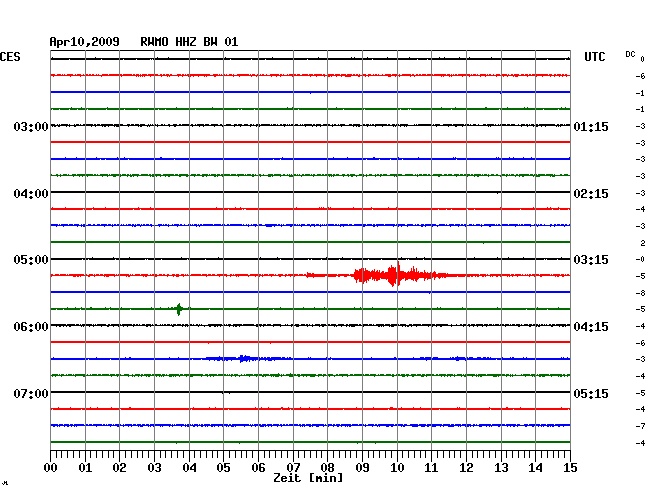
Task: Click minute axis tick label "00"
Action: tap(51, 467)
